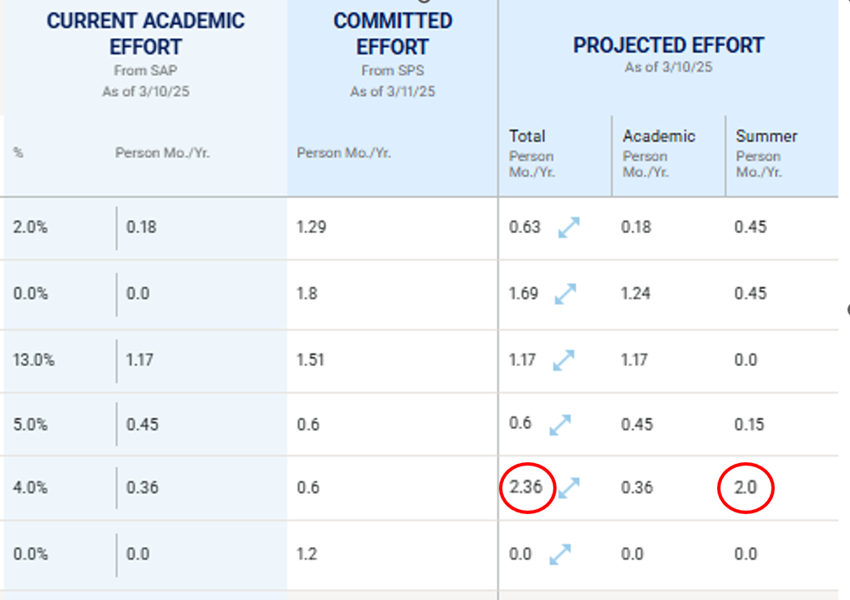The height and width of the screenshot is (600, 850).
Task: Click the 13.0% current effort cell
Action: click(34, 360)
